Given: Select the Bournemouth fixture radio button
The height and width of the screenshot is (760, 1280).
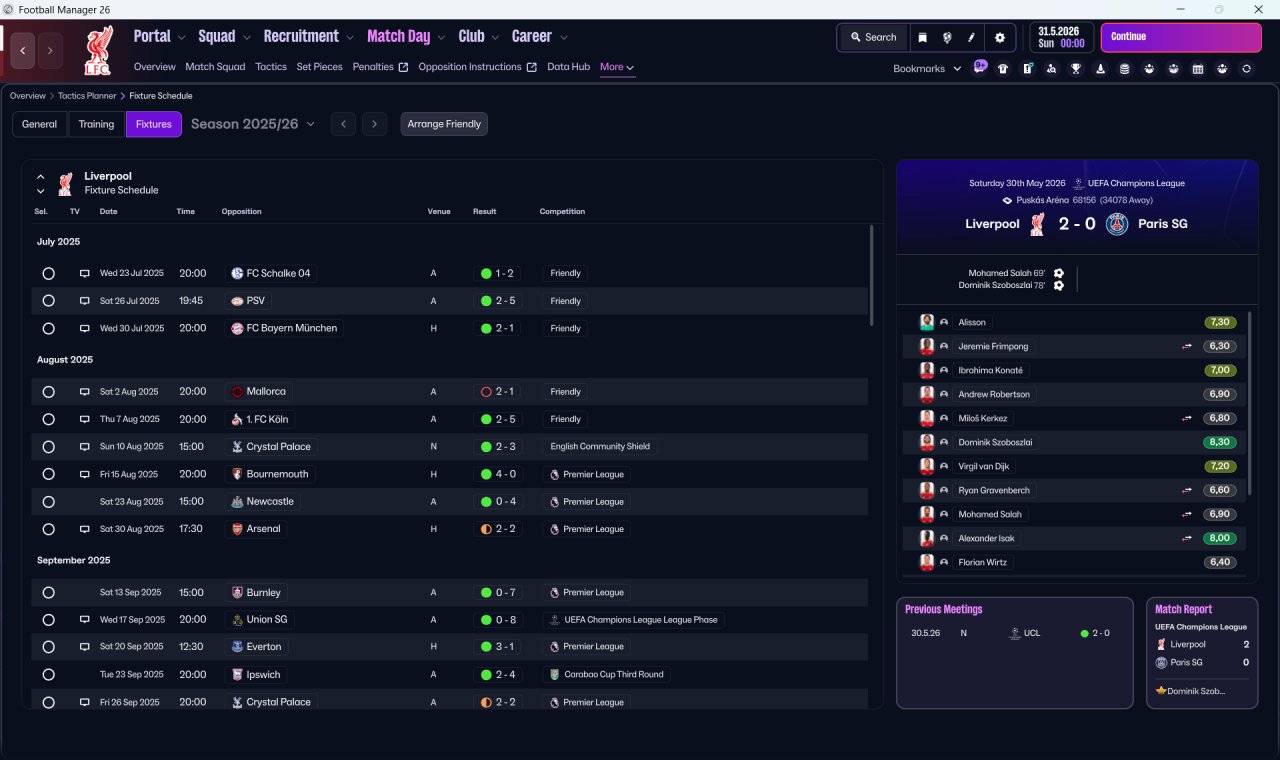Looking at the screenshot, I should pos(48,474).
